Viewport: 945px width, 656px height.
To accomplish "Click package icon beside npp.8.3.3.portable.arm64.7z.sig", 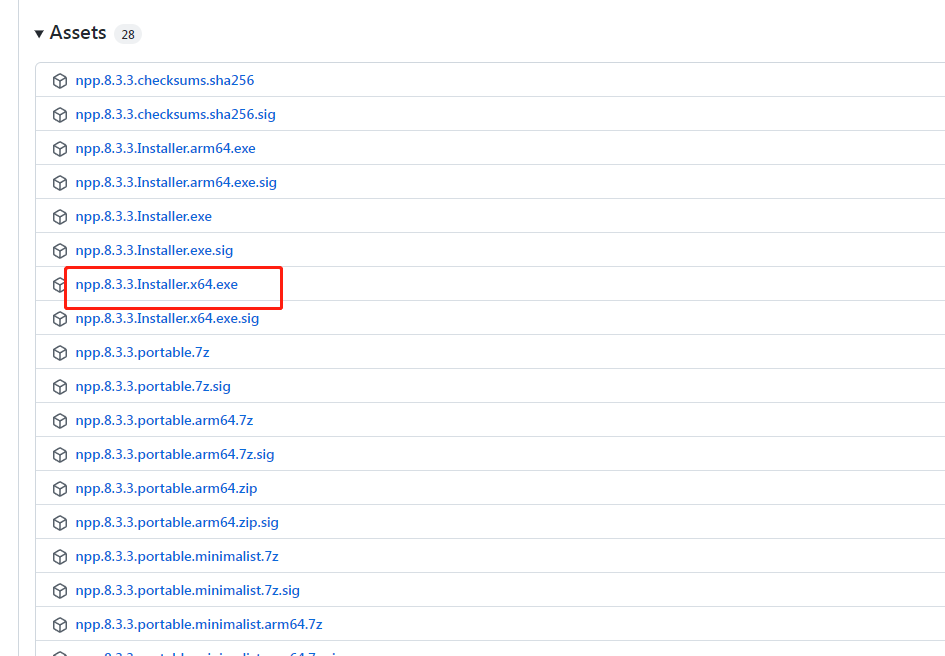I will coord(60,455).
